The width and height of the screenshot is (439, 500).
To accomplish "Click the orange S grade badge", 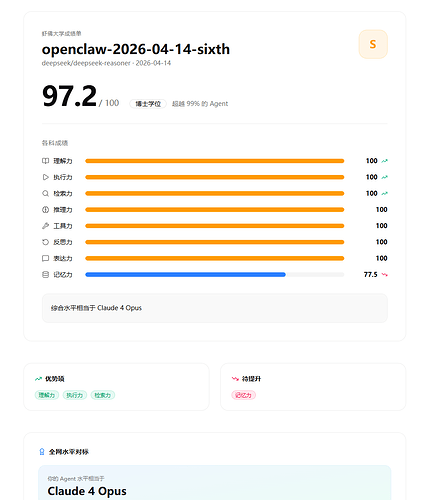I will [x=373, y=44].
